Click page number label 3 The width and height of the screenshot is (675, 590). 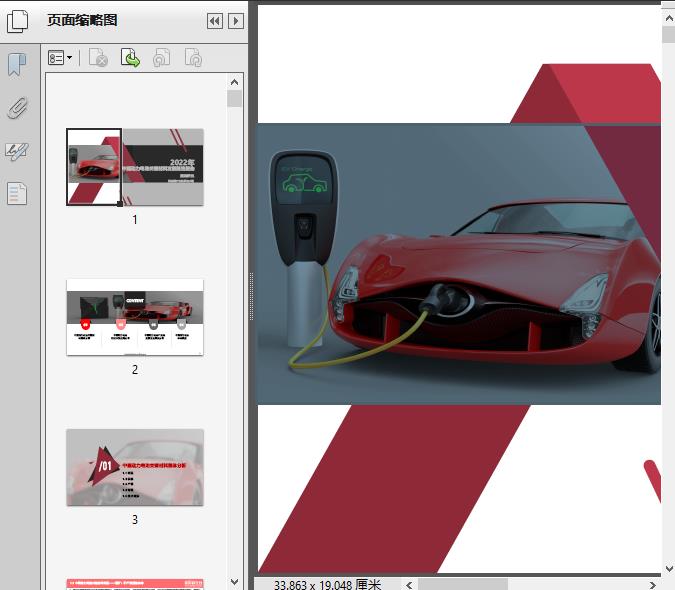pyautogui.click(x=135, y=520)
